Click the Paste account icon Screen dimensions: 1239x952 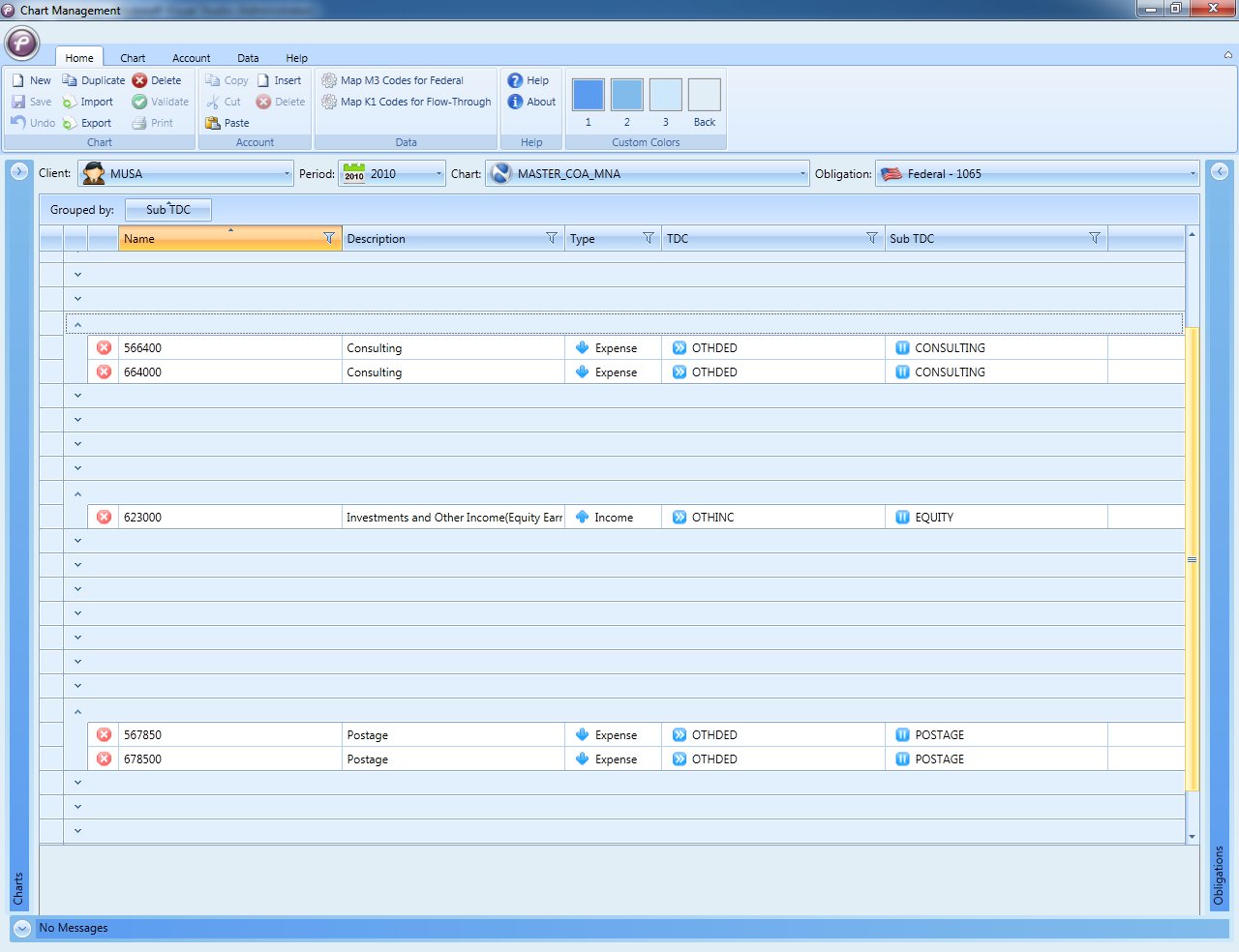coord(213,123)
